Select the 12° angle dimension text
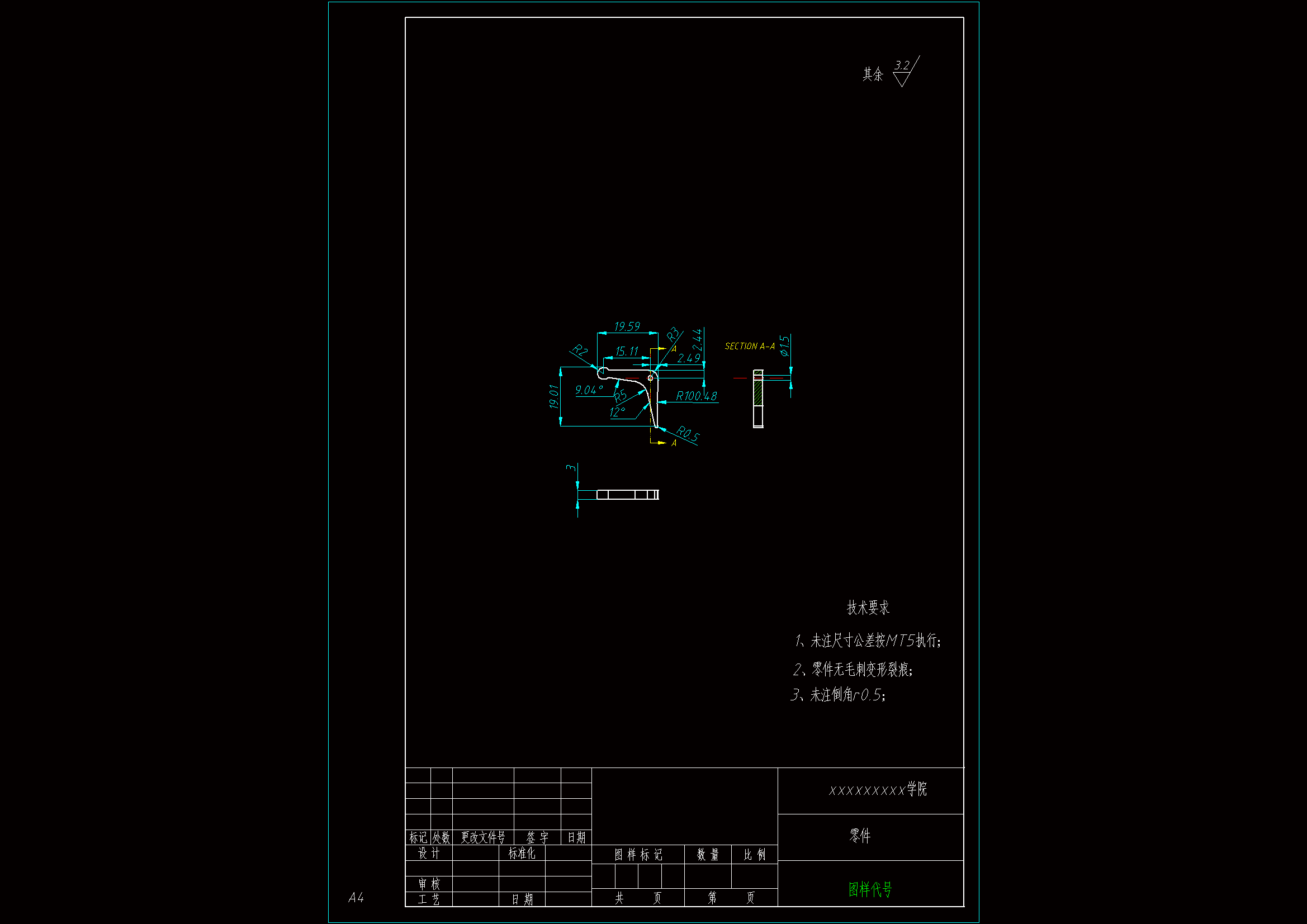Screen dimensions: 1307x924 tap(617, 411)
